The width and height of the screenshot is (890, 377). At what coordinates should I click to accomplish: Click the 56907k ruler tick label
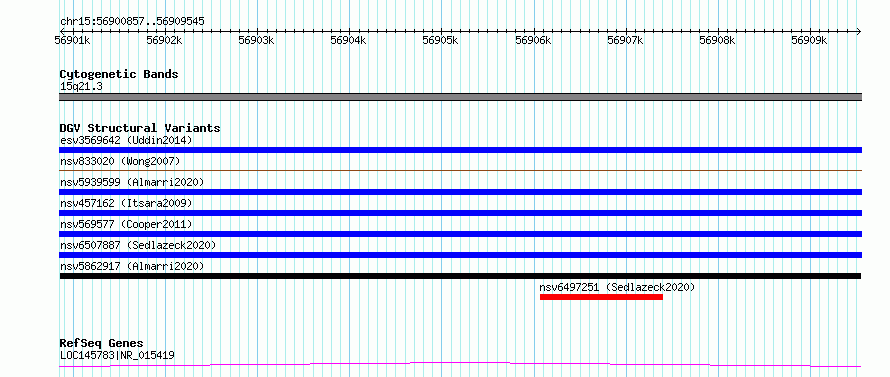tap(625, 40)
